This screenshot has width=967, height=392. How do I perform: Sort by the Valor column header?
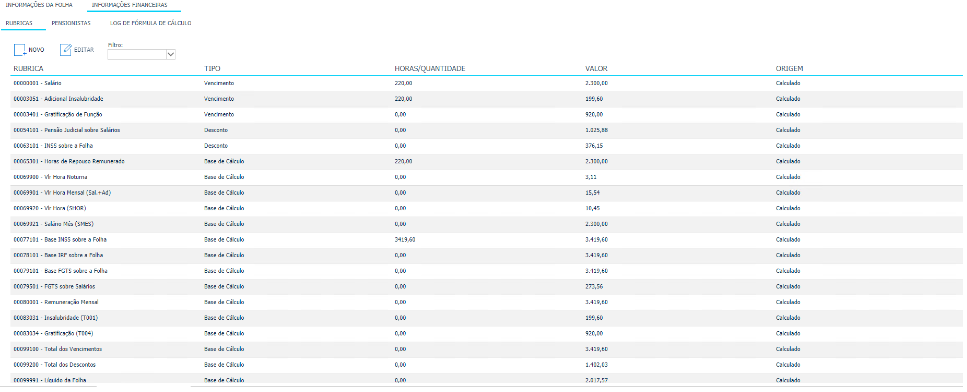[595, 68]
